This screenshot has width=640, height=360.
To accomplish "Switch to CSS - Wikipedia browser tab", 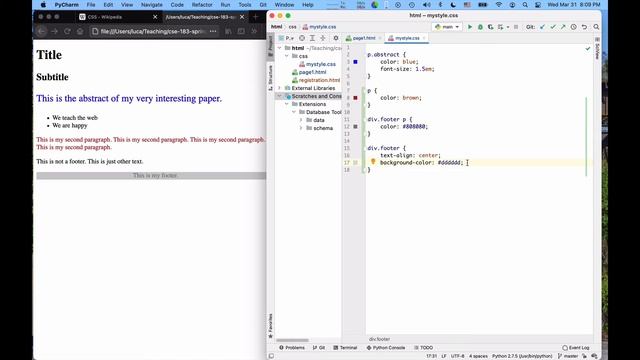I will click(118, 17).
